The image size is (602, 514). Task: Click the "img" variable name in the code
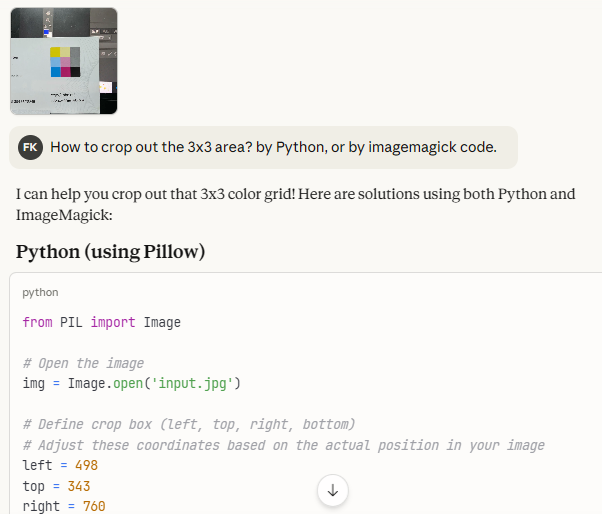(x=33, y=383)
